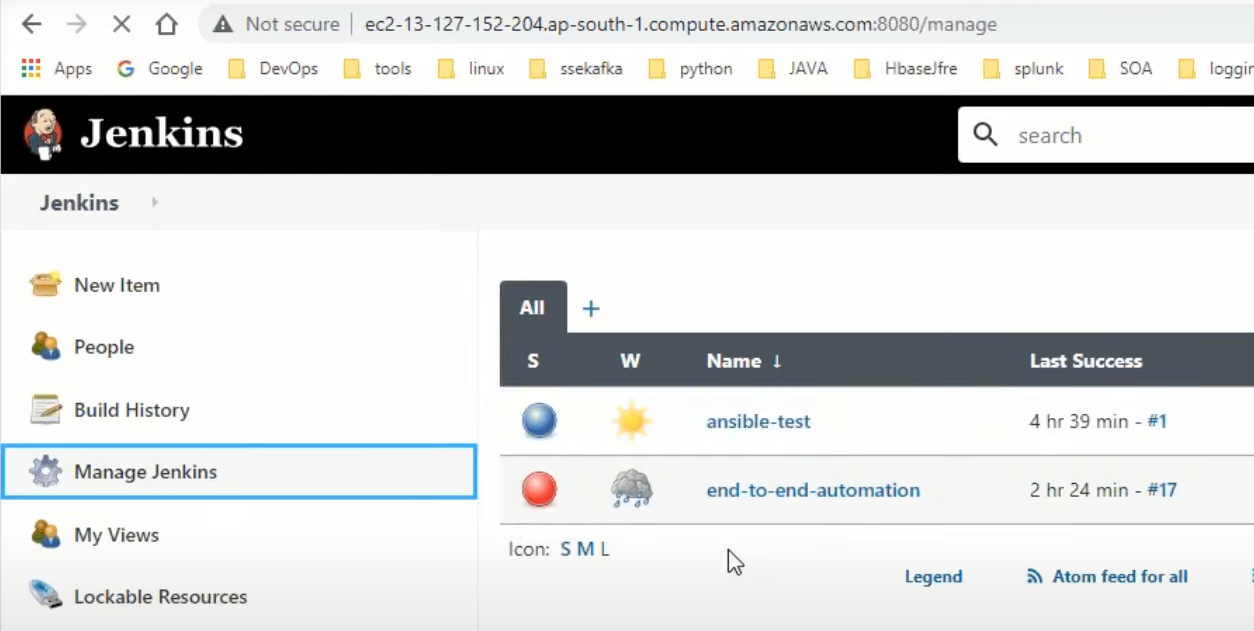Click '2 hr 24 min' last success text
The width and height of the screenshot is (1254, 631).
(1079, 490)
